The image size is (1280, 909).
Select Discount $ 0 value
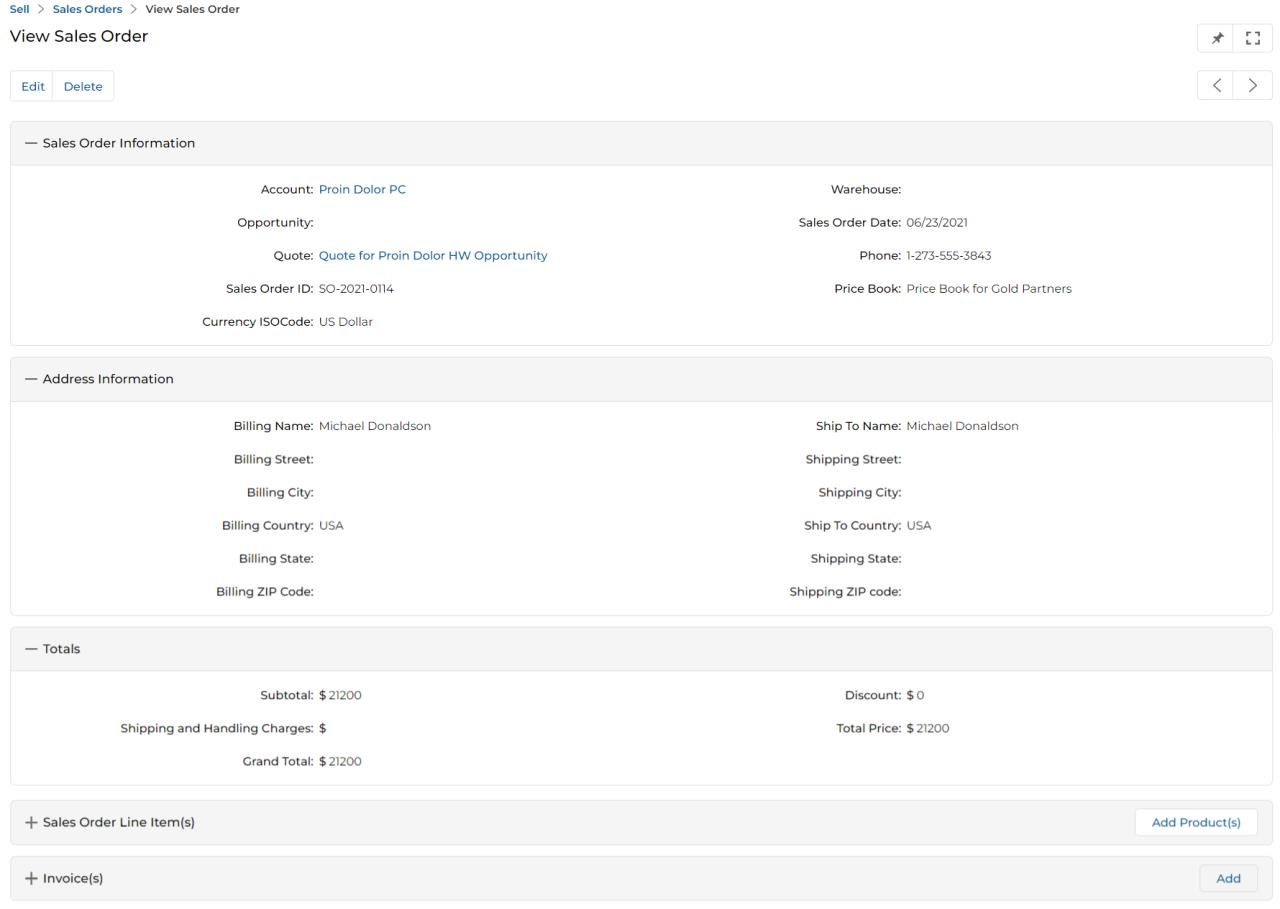pyautogui.click(x=915, y=695)
